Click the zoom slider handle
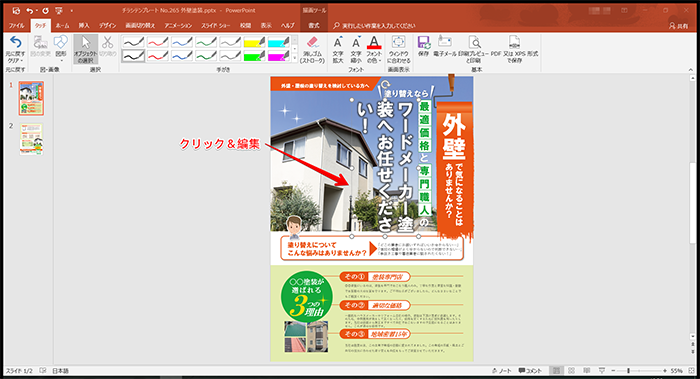 tap(628, 371)
